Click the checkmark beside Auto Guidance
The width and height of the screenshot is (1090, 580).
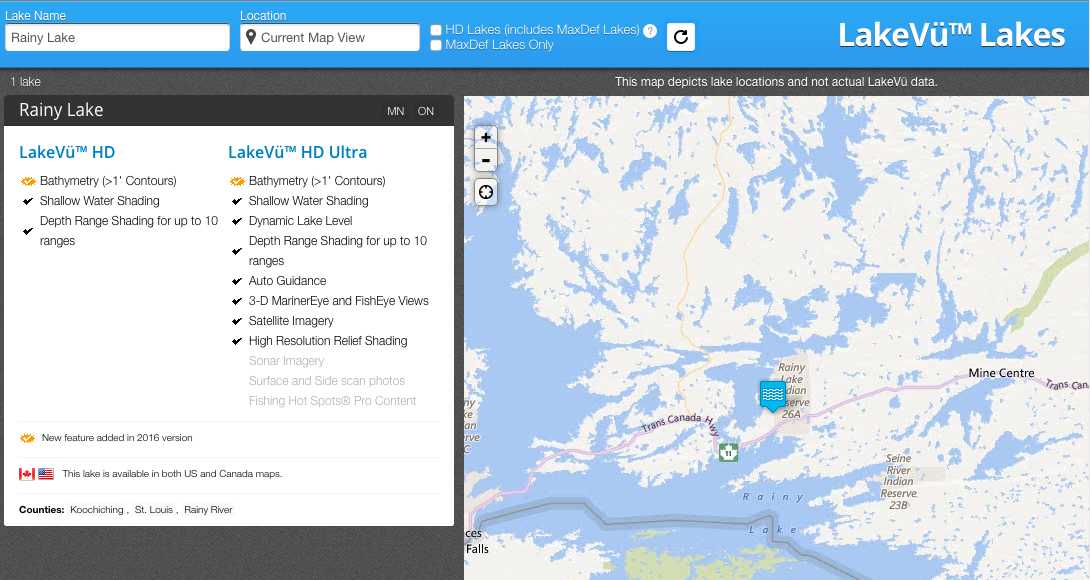coord(236,281)
